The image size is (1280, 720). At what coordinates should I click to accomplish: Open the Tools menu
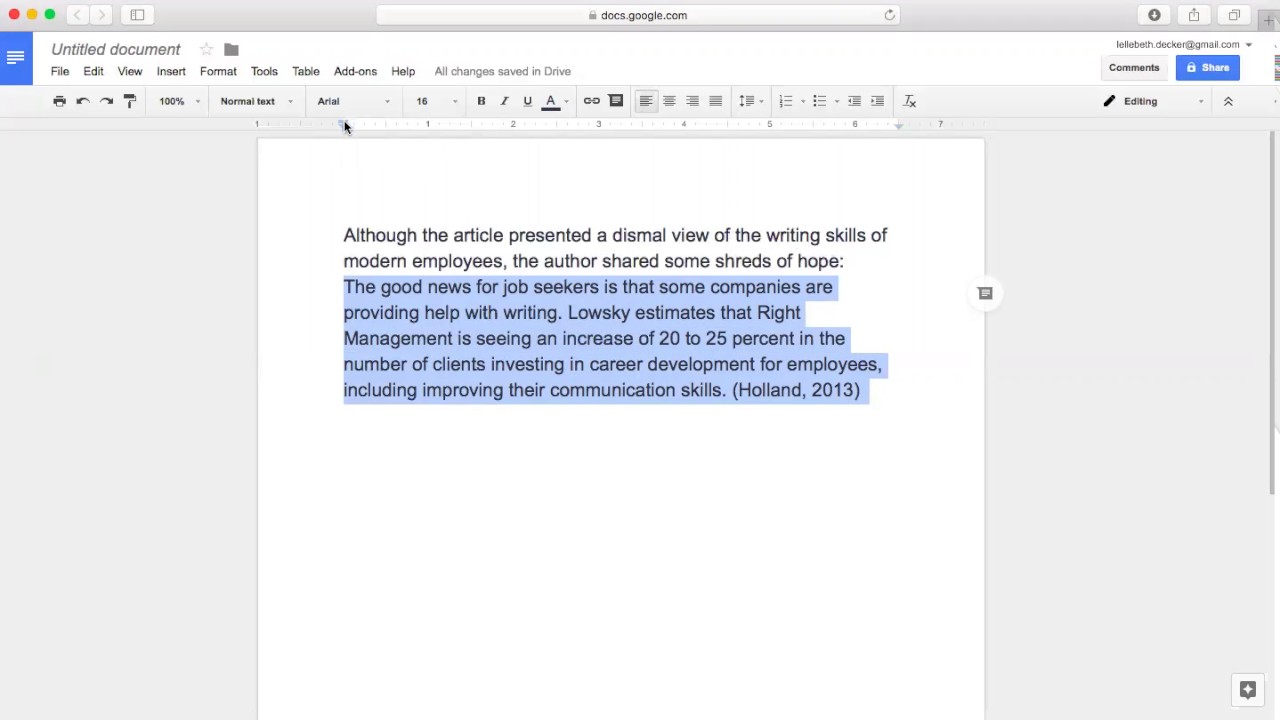point(264,71)
